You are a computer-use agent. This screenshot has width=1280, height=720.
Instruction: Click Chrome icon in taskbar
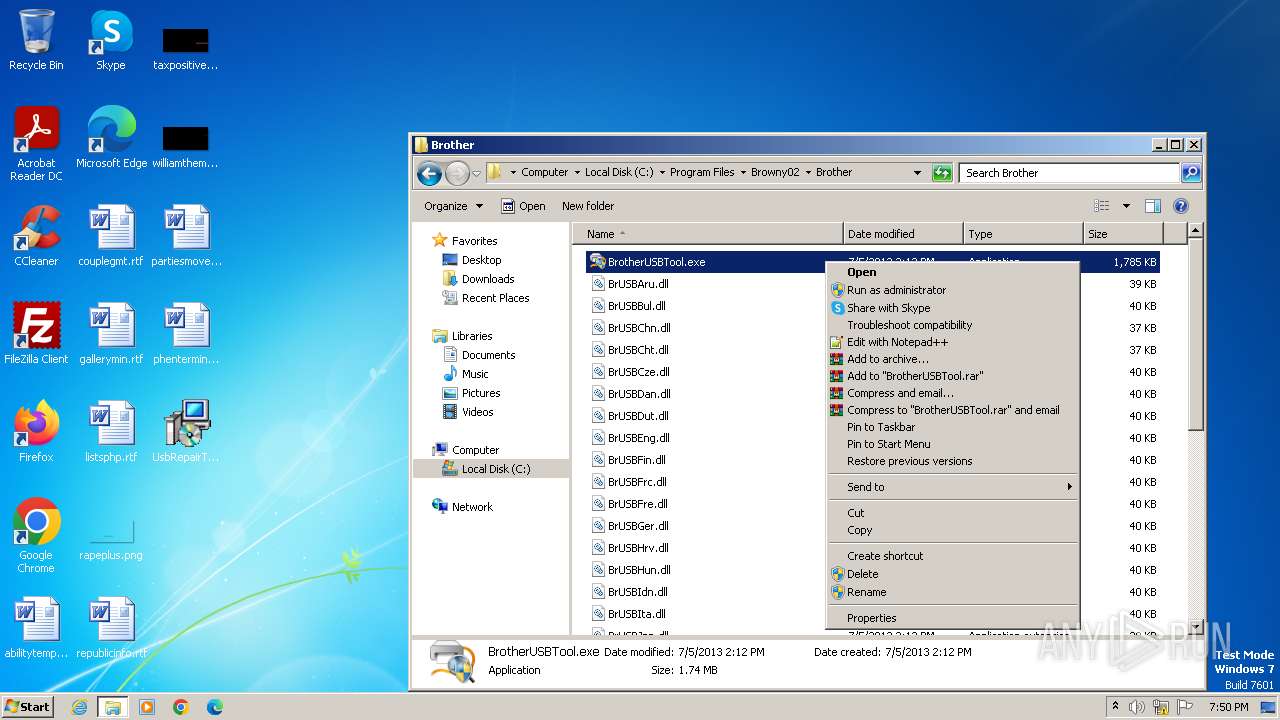(x=181, y=707)
